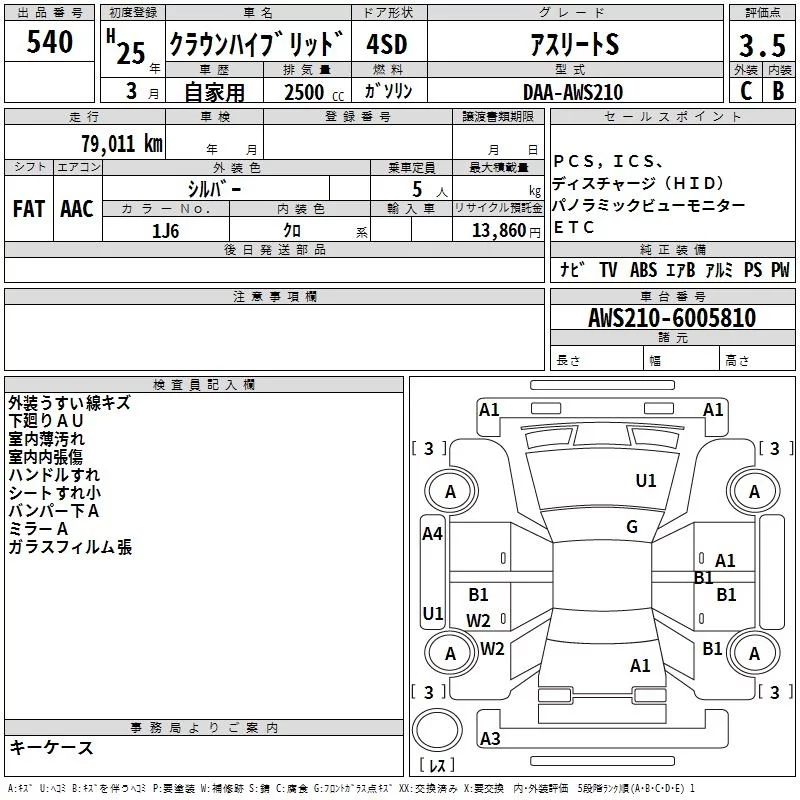Select セールスポイント section header
The height and width of the screenshot is (800, 800).
672,117
